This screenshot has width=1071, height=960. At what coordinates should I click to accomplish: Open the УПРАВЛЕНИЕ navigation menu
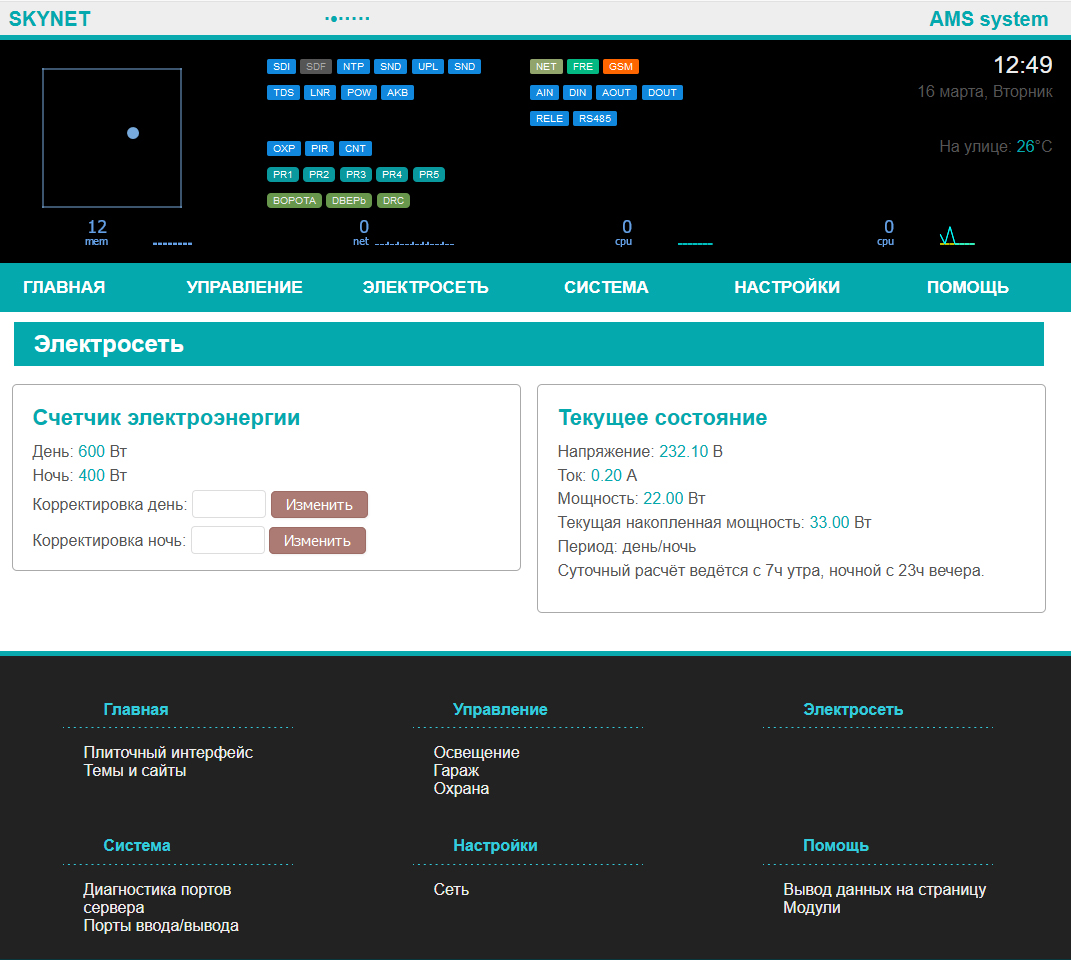(x=244, y=288)
